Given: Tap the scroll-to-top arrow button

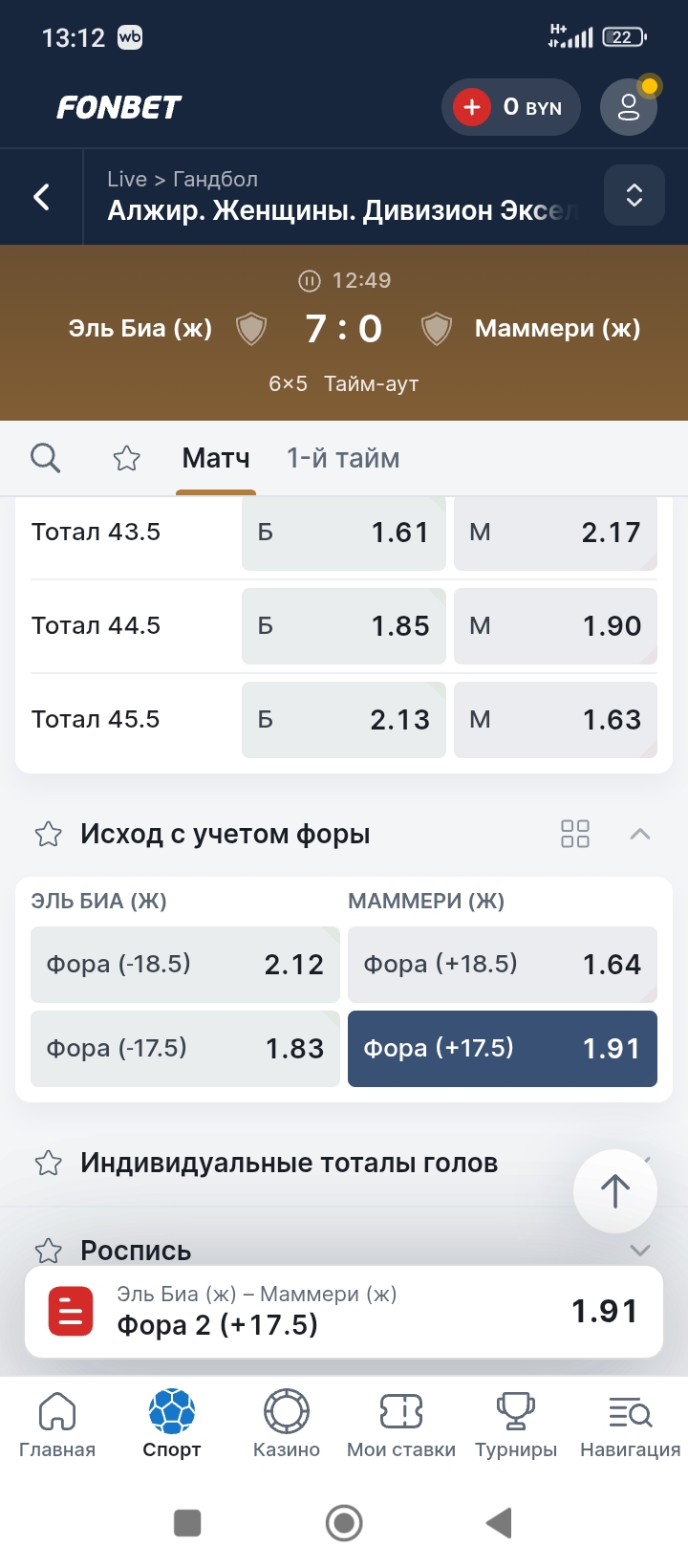Looking at the screenshot, I should [614, 1190].
